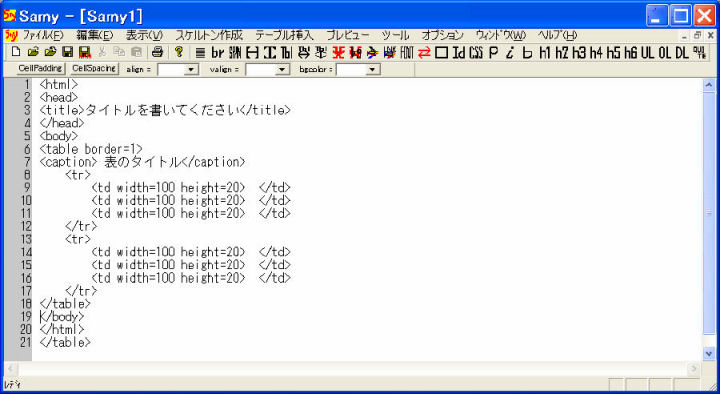Insert a UL unordered list tag
720x394 pixels.
[x=647, y=52]
